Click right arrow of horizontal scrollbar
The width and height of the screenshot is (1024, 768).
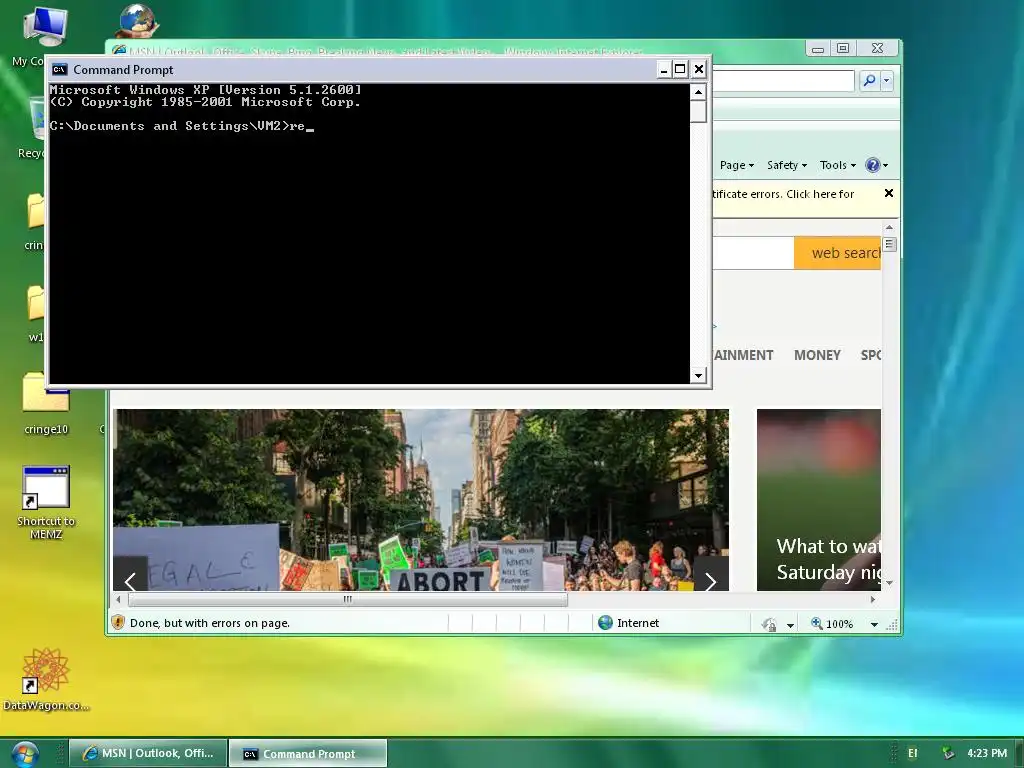[872, 599]
